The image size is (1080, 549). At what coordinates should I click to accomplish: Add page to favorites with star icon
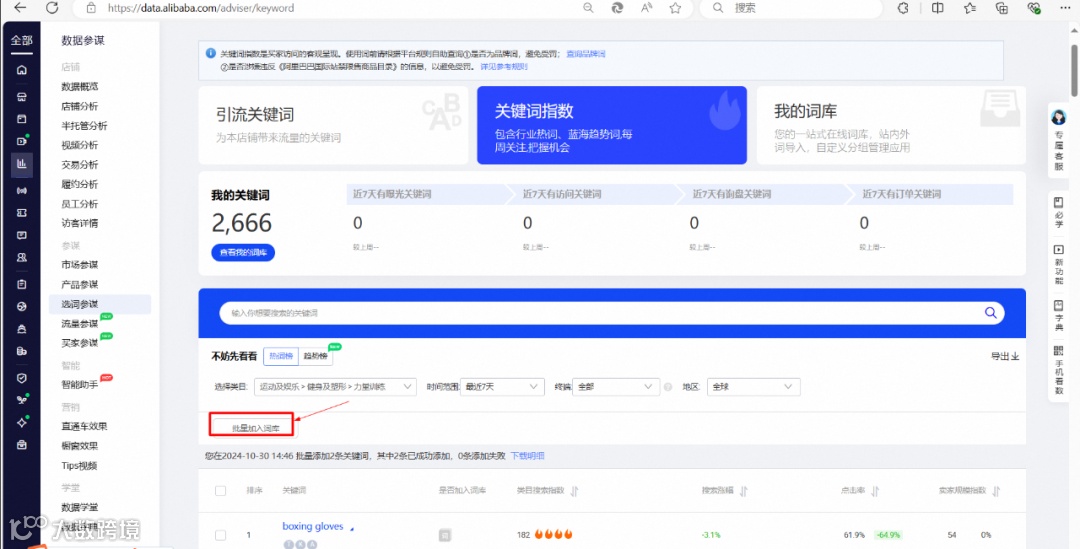point(675,8)
